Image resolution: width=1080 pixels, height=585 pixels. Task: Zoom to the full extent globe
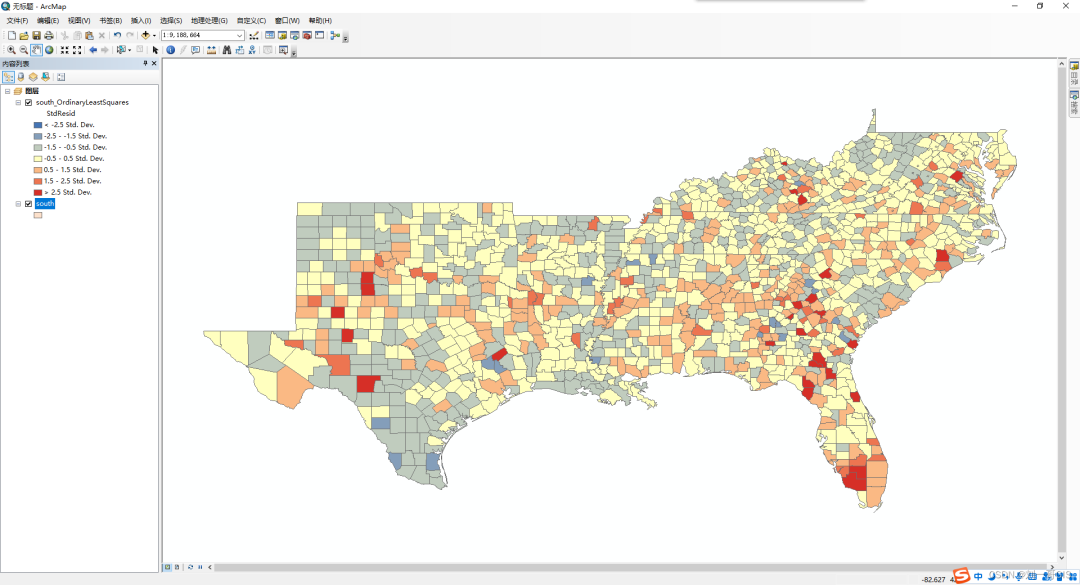pyautogui.click(x=49, y=50)
